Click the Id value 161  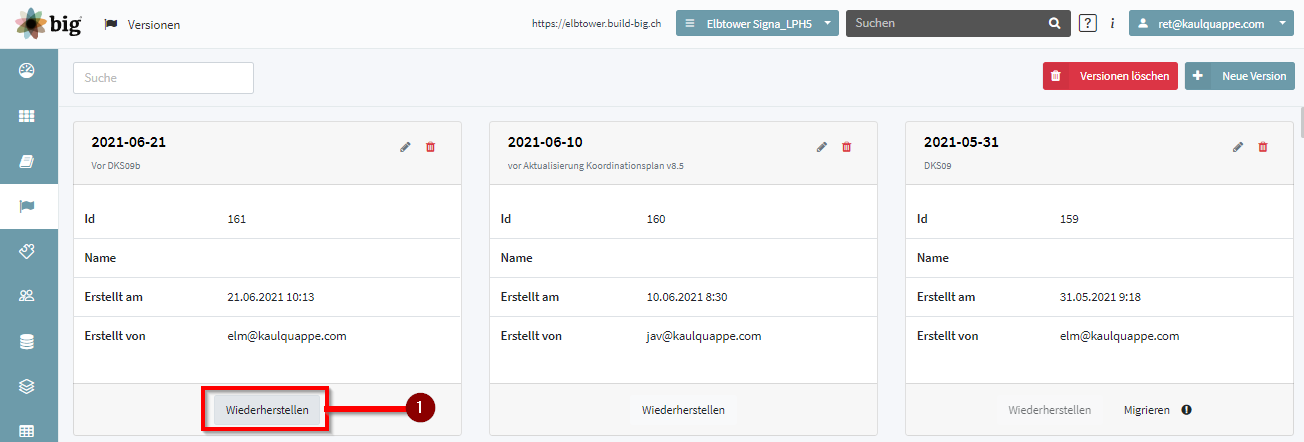(237, 219)
